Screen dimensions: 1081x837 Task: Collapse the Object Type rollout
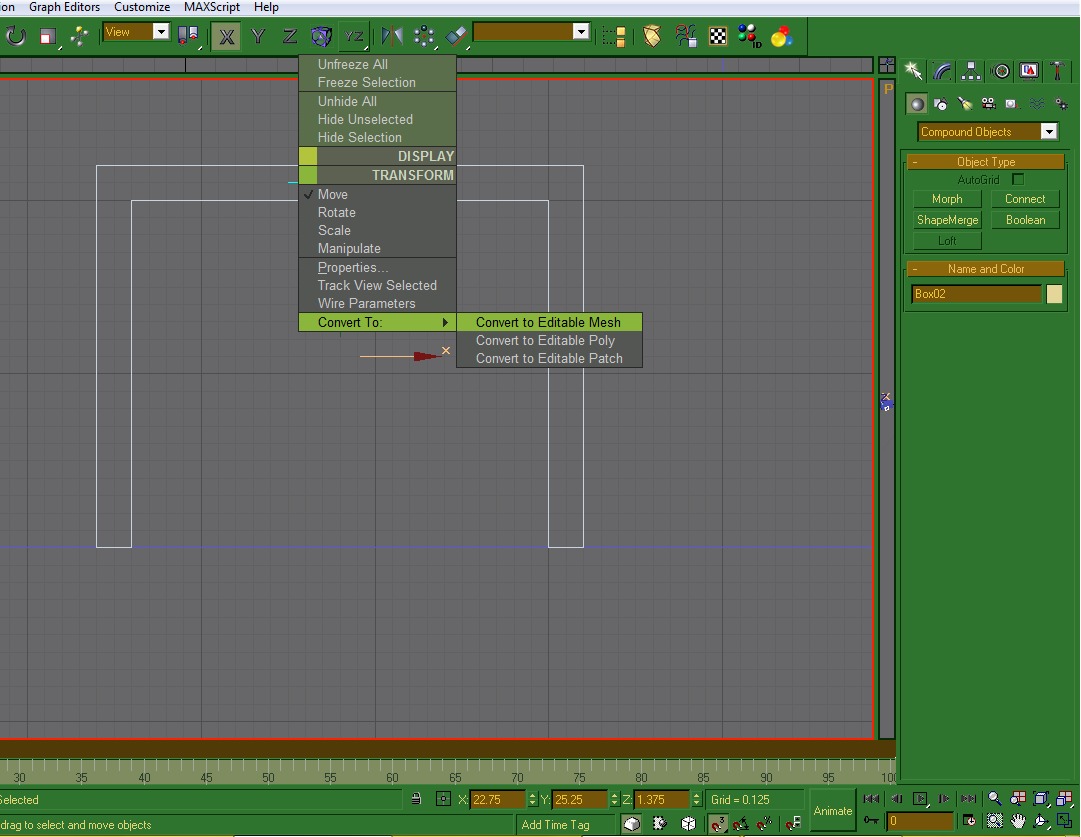coord(986,161)
